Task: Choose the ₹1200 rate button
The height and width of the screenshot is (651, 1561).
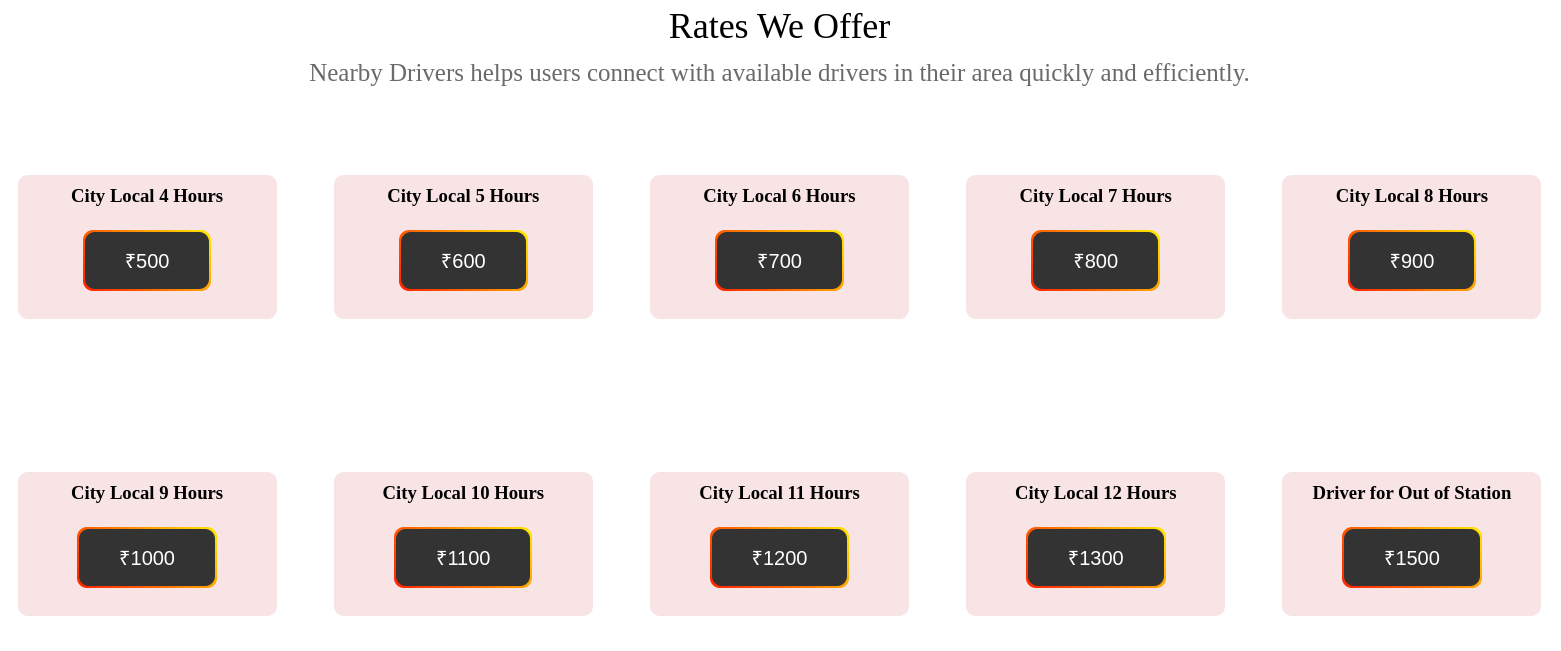Action: 779,558
